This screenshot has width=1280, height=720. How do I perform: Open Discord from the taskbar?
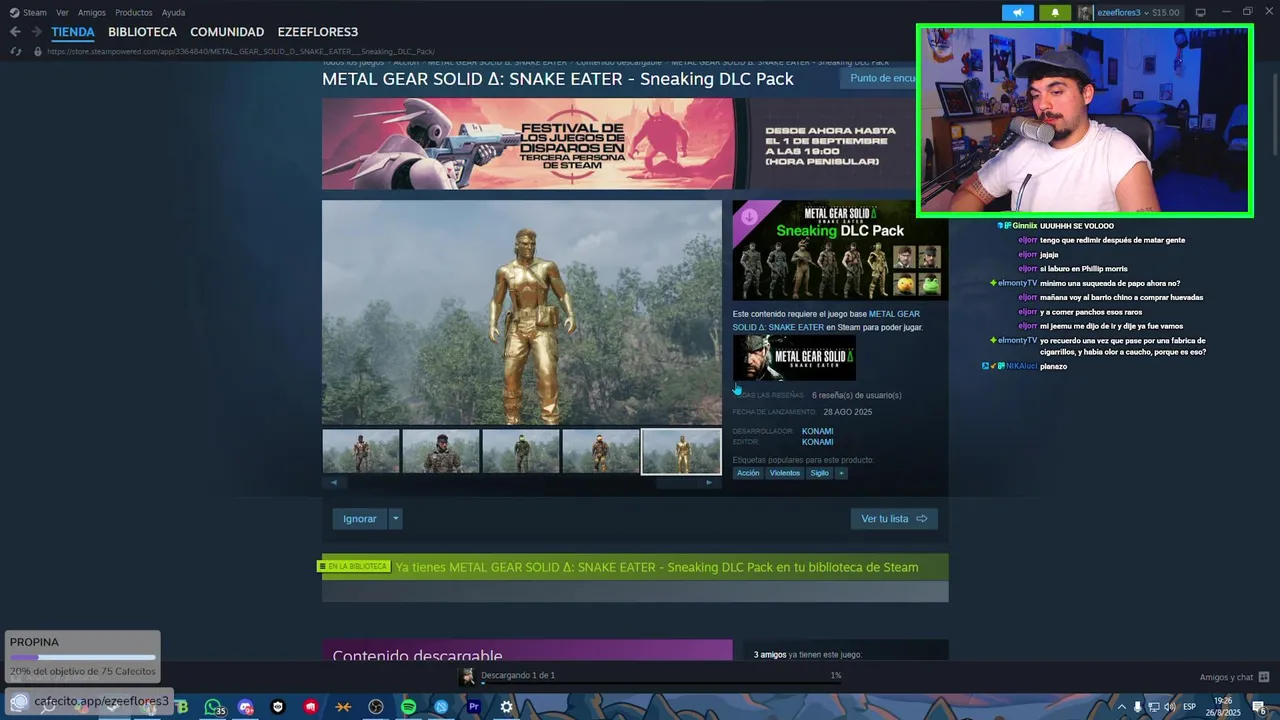(246, 707)
